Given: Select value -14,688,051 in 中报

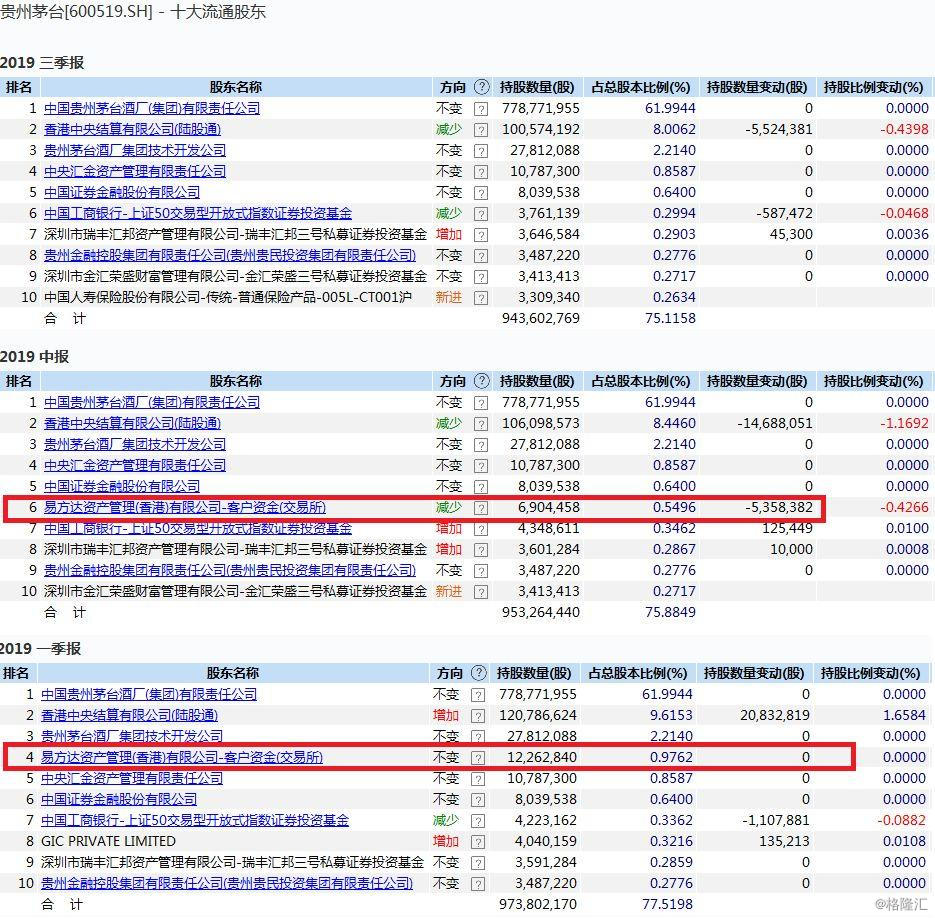Looking at the screenshot, I should pos(775,424).
